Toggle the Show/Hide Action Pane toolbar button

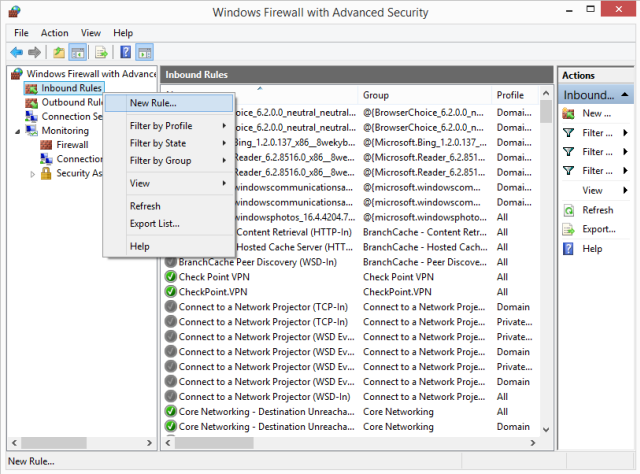(x=144, y=52)
